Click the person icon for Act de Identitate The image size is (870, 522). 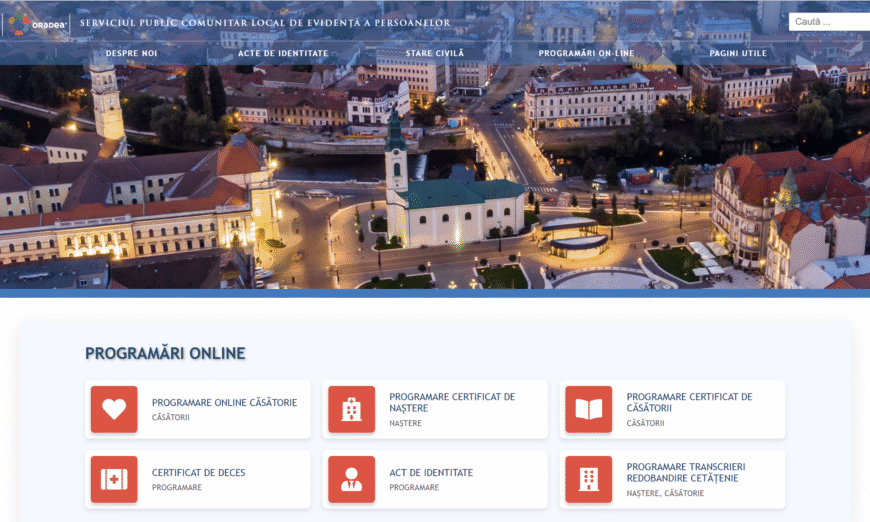[351, 479]
